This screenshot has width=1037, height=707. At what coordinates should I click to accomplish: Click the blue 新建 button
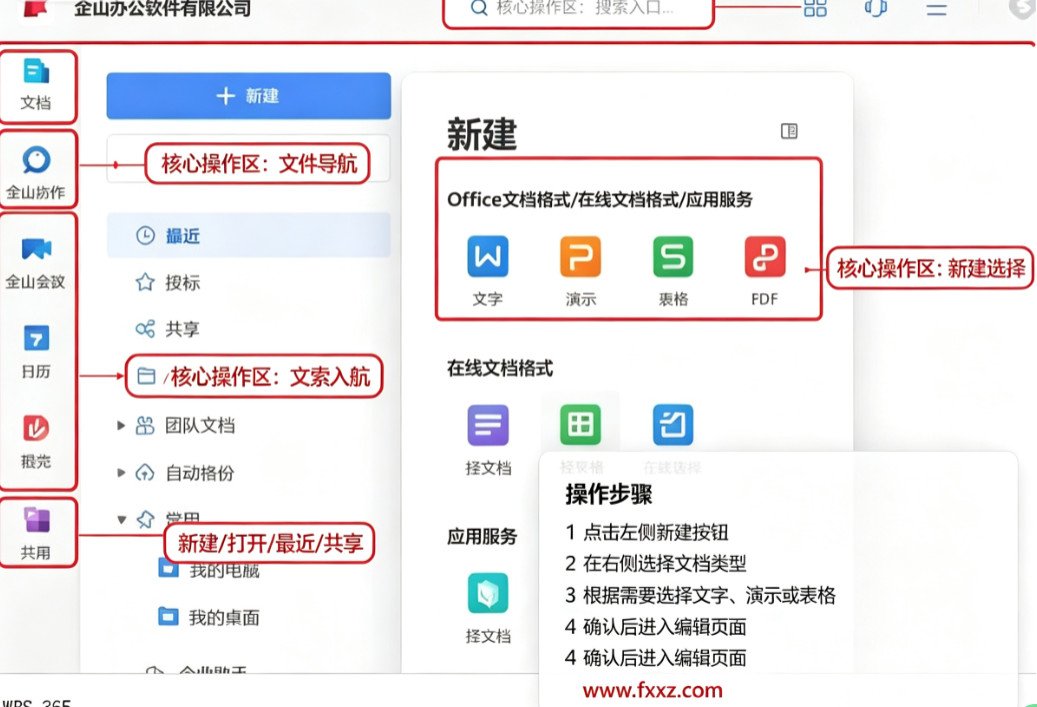click(x=249, y=96)
